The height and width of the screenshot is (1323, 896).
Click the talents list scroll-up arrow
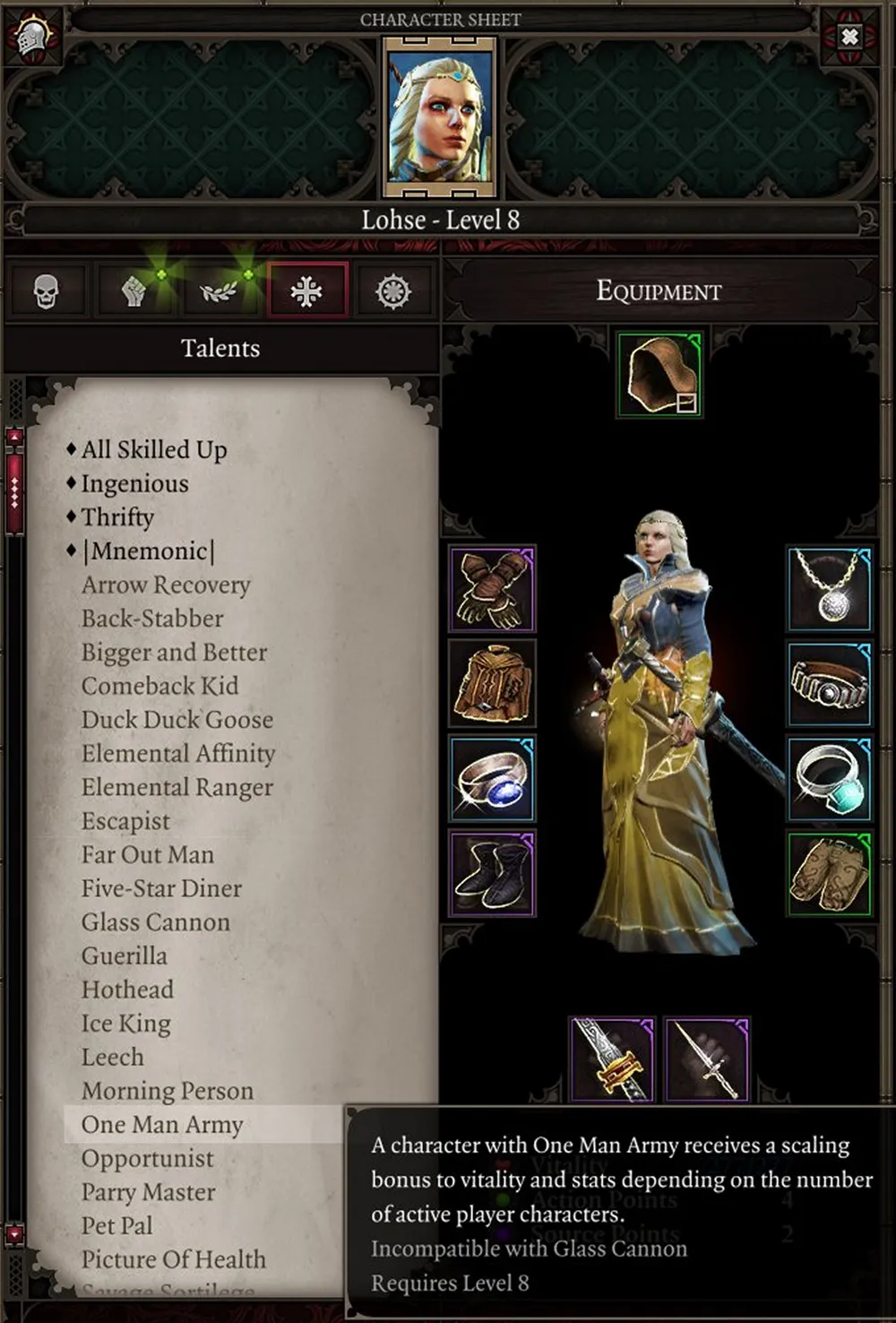click(14, 437)
